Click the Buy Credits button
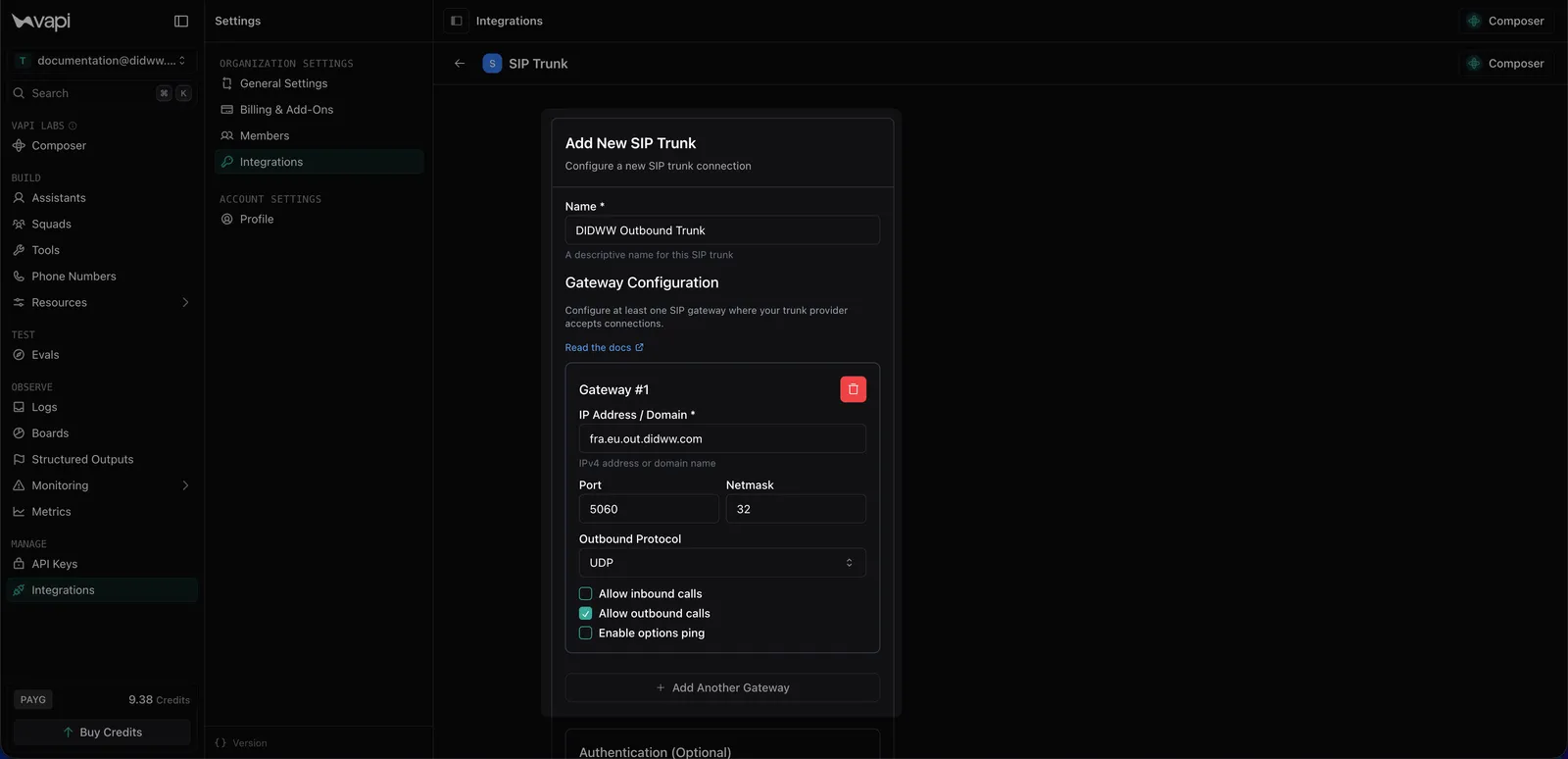 [x=102, y=733]
